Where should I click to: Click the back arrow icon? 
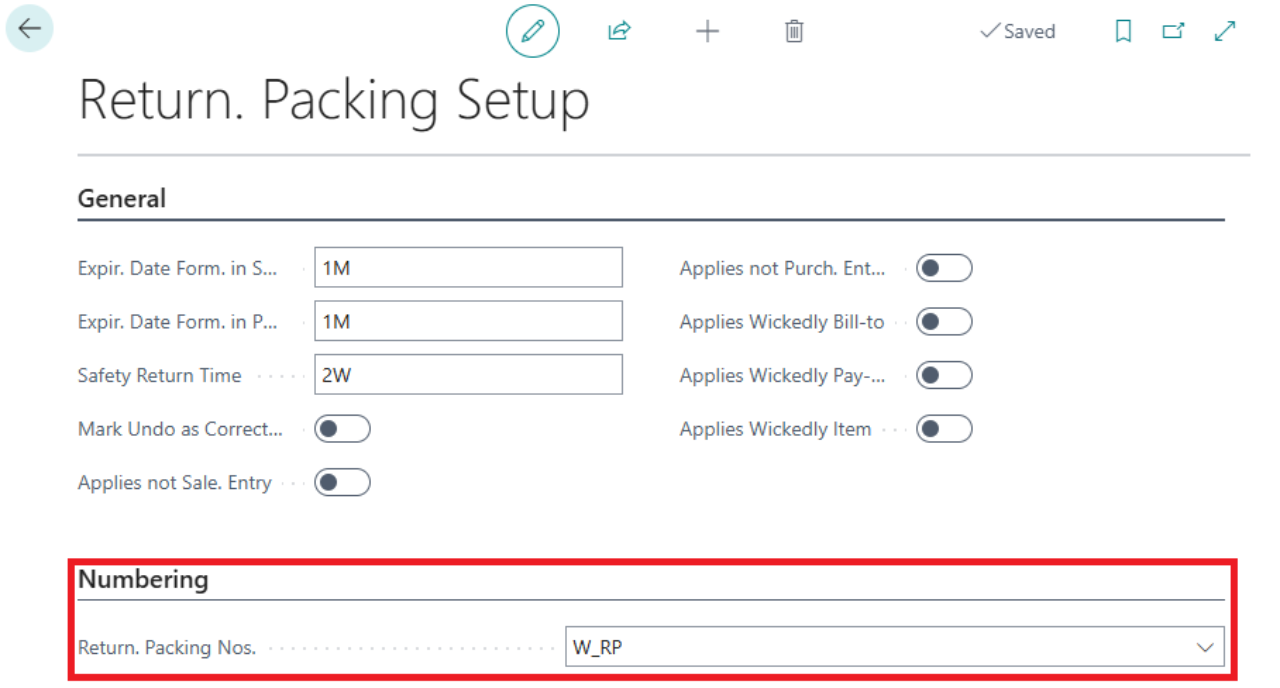click(29, 27)
